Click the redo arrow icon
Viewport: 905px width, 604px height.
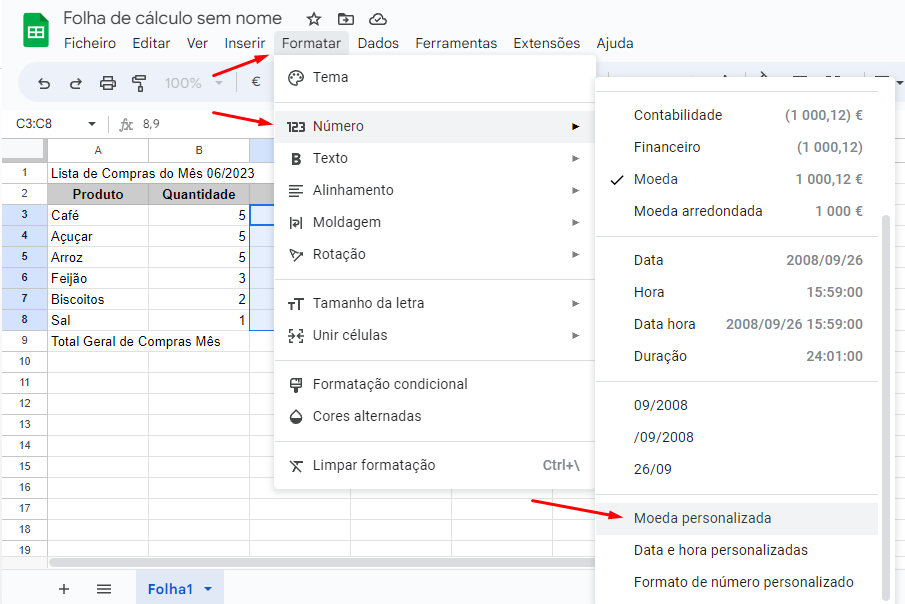click(x=76, y=83)
